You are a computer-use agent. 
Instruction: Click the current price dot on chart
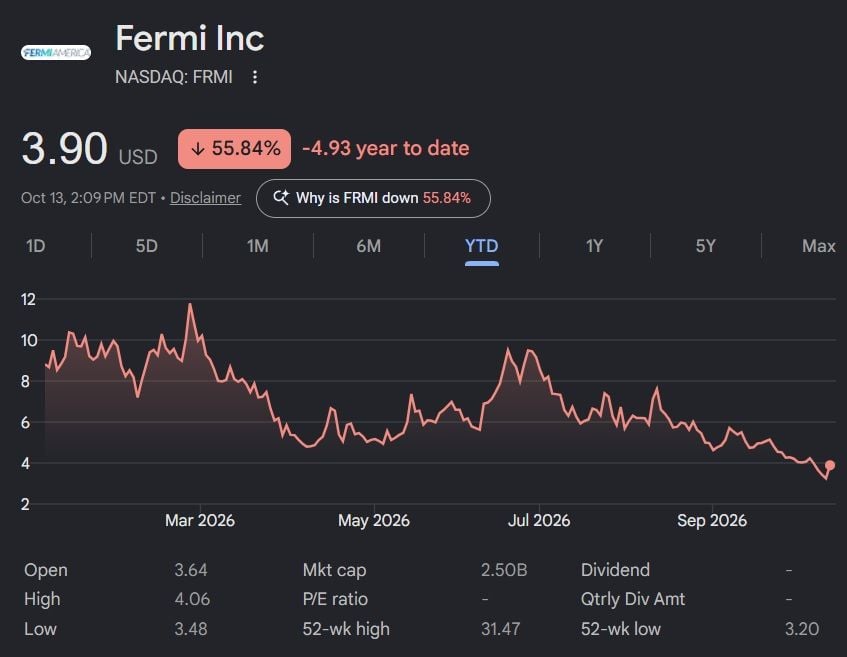point(830,465)
